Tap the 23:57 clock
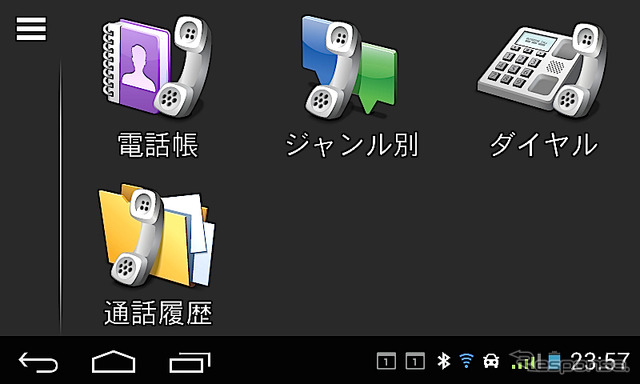 (600, 361)
